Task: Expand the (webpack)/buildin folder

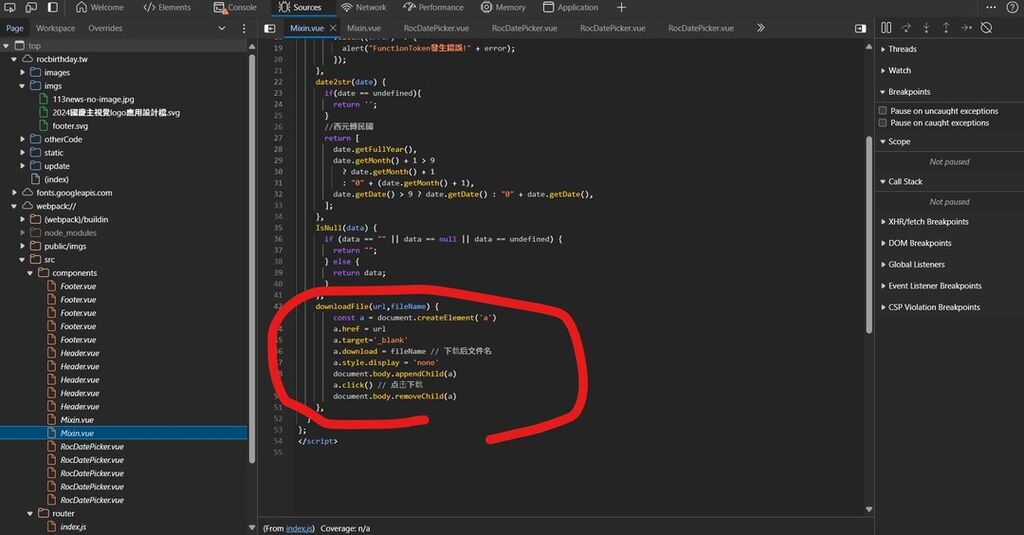Action: pos(22,219)
